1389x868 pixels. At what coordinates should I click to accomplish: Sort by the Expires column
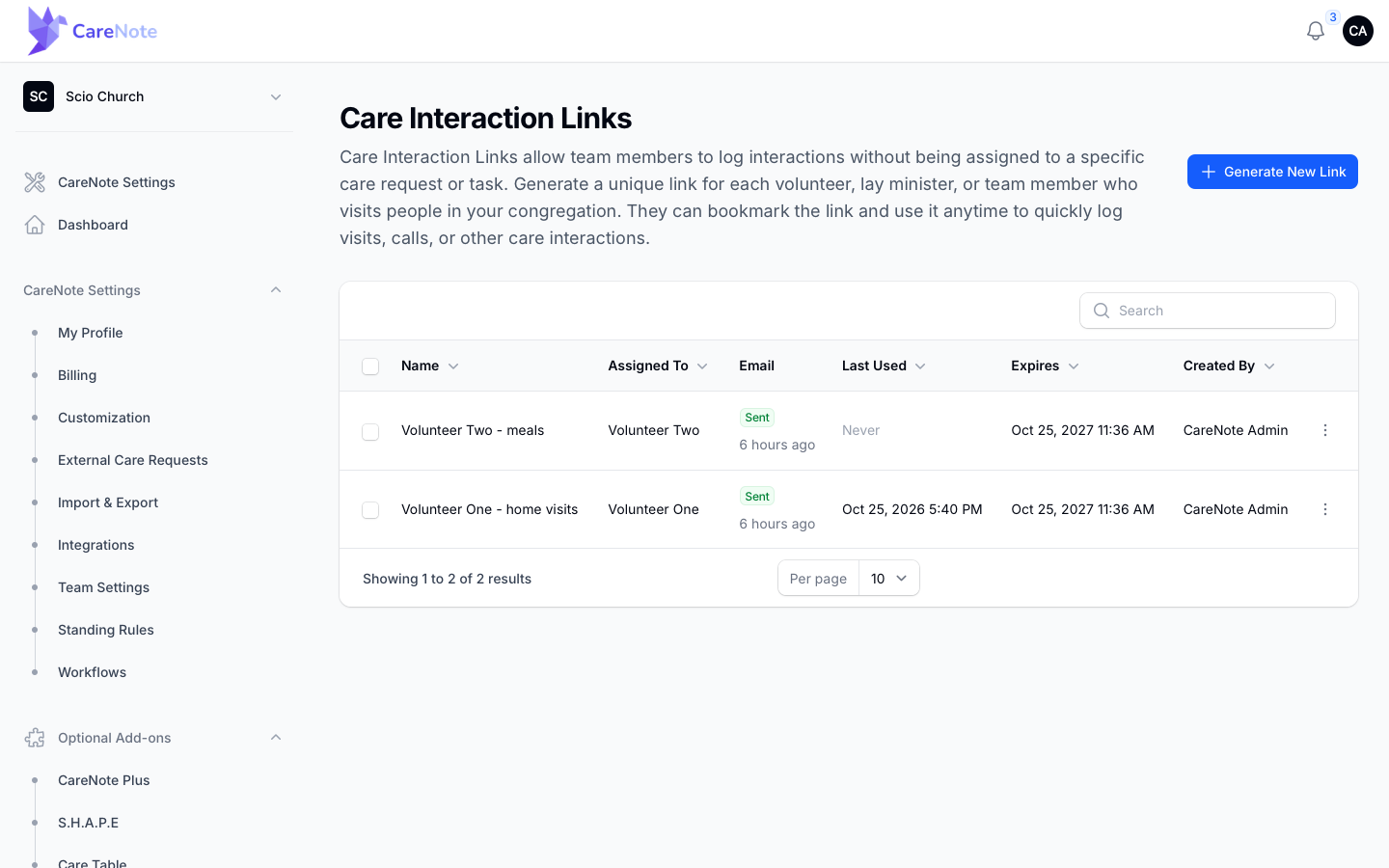(x=1045, y=366)
